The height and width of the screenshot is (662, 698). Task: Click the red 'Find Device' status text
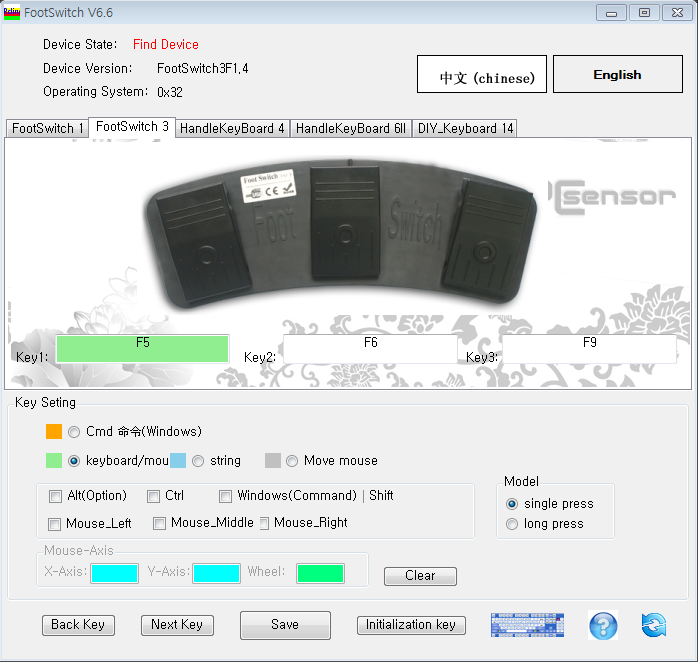click(x=166, y=45)
